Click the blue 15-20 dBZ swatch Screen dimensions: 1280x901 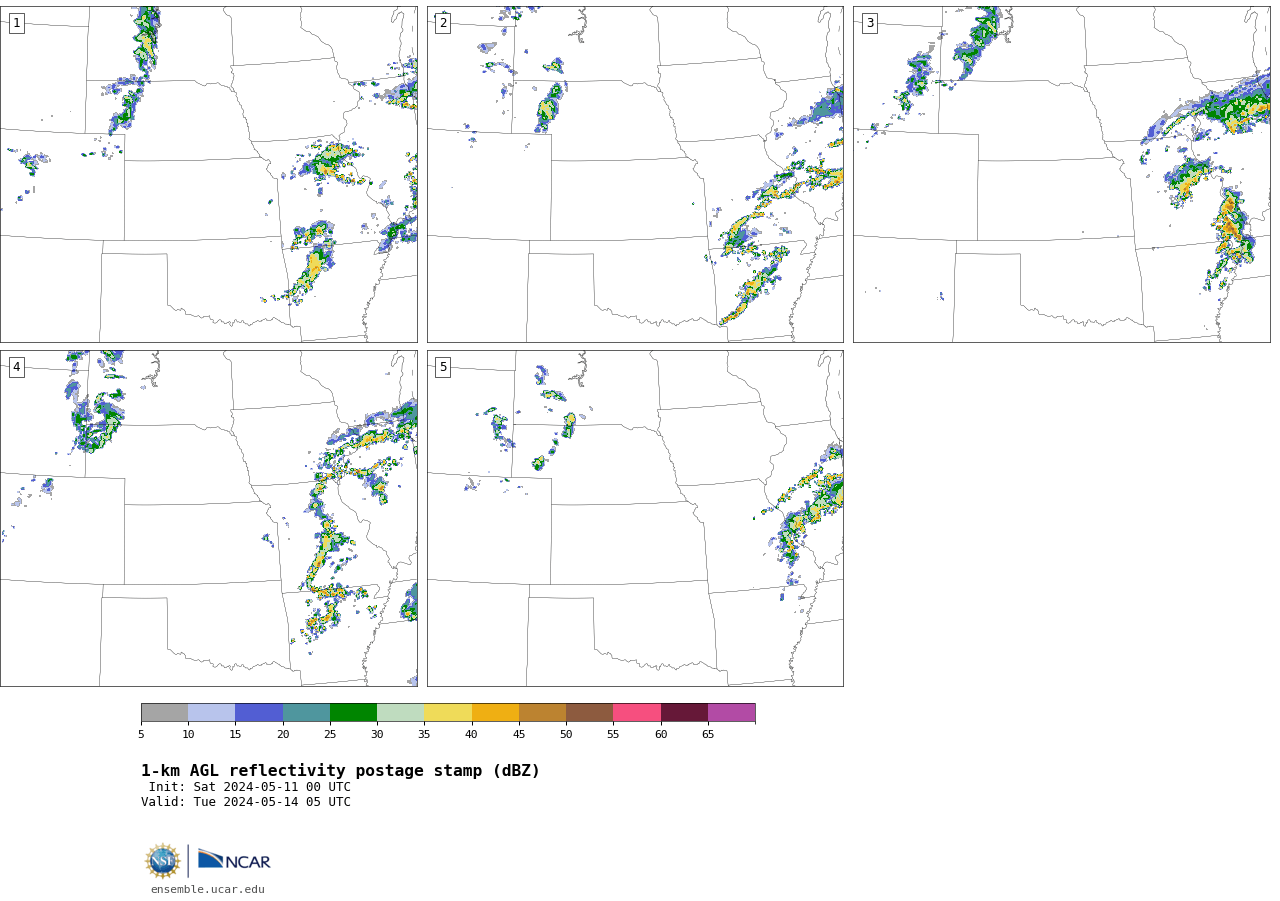point(259,713)
